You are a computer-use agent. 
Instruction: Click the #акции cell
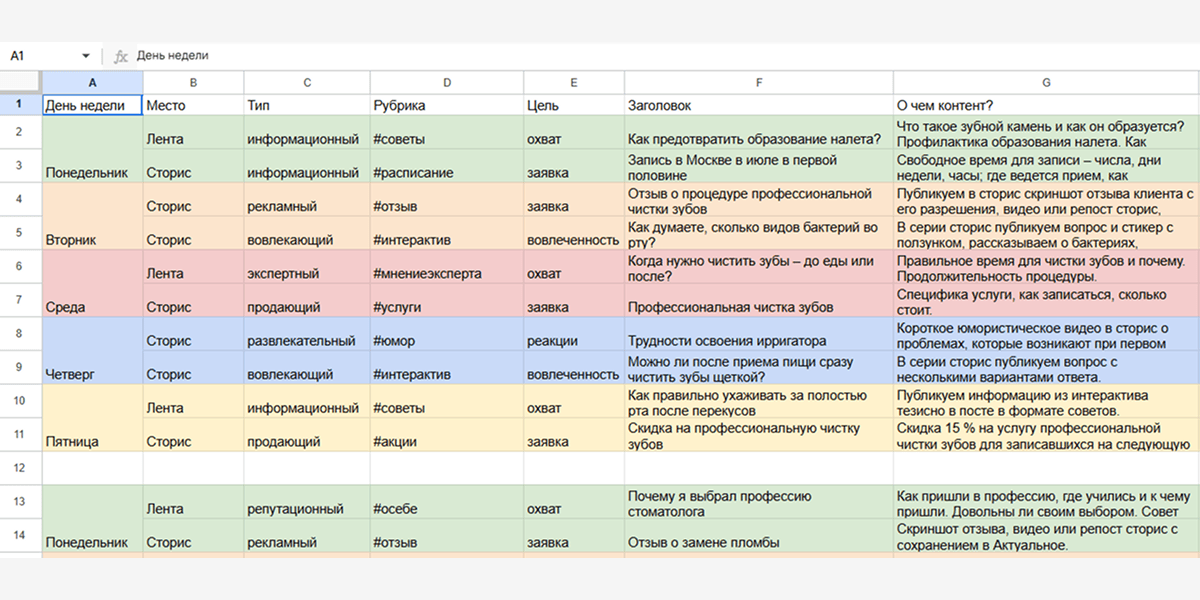pyautogui.click(x=446, y=441)
